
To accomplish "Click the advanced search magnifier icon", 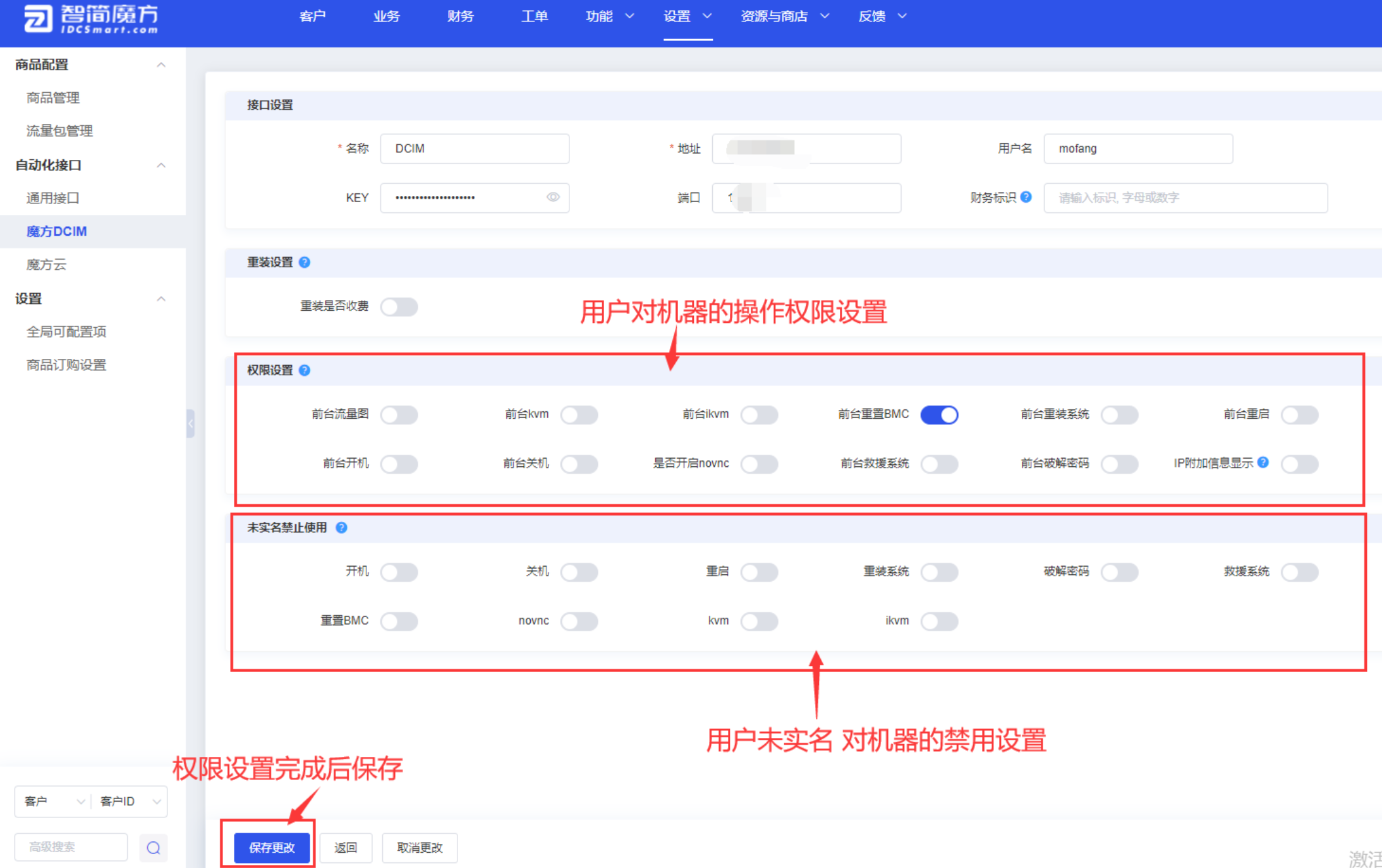I will 154,848.
